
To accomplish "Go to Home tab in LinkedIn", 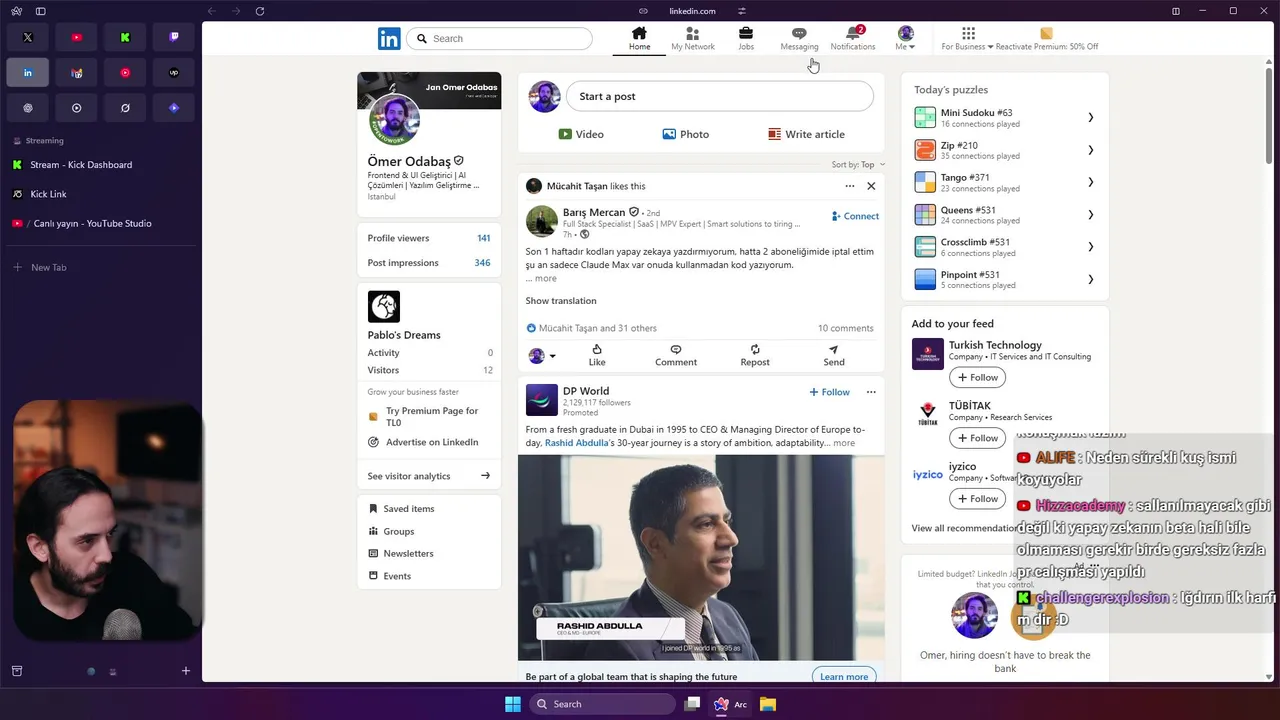I will click(640, 39).
